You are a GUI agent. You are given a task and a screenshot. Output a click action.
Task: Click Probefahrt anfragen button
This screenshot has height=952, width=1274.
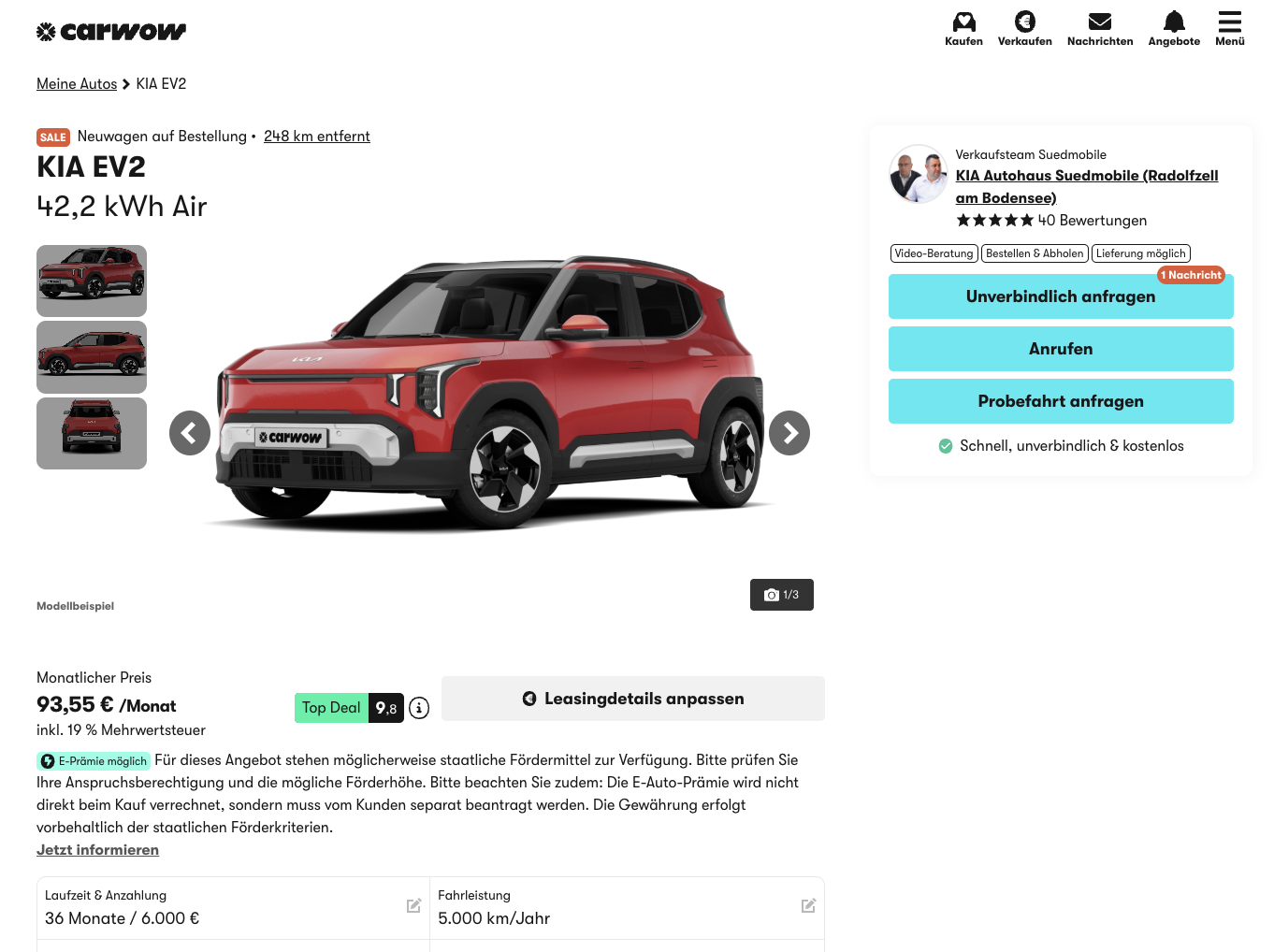[x=1061, y=401]
